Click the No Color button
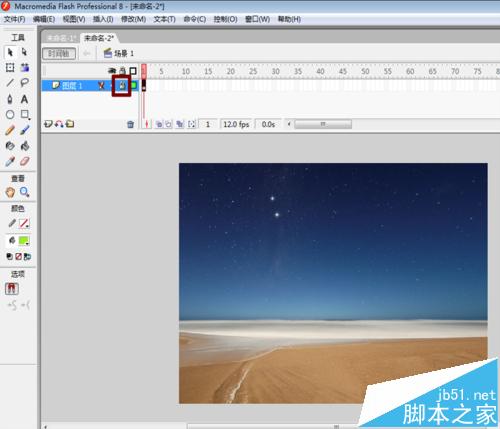 click(19, 256)
